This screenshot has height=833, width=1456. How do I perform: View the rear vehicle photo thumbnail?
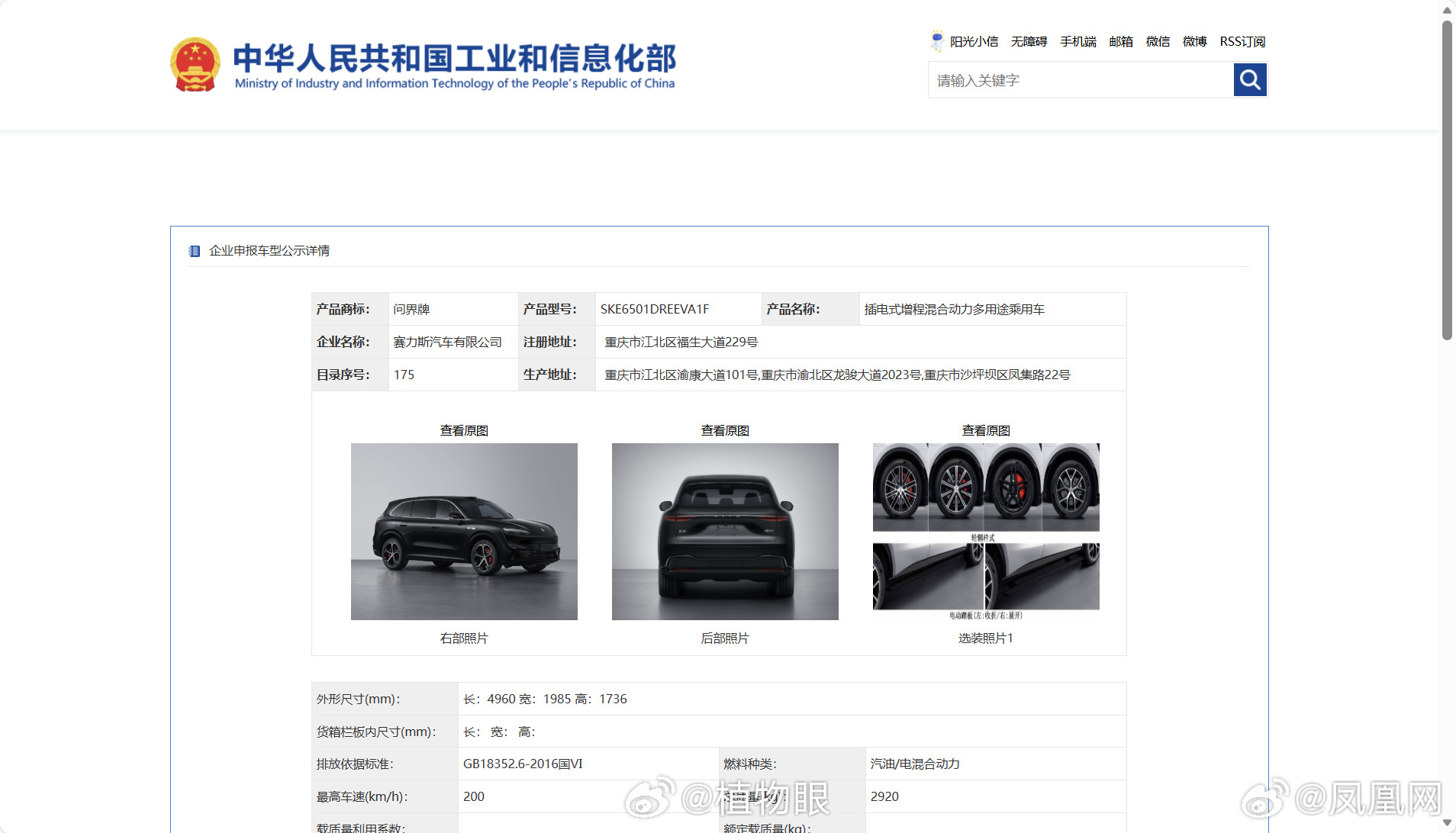[723, 531]
